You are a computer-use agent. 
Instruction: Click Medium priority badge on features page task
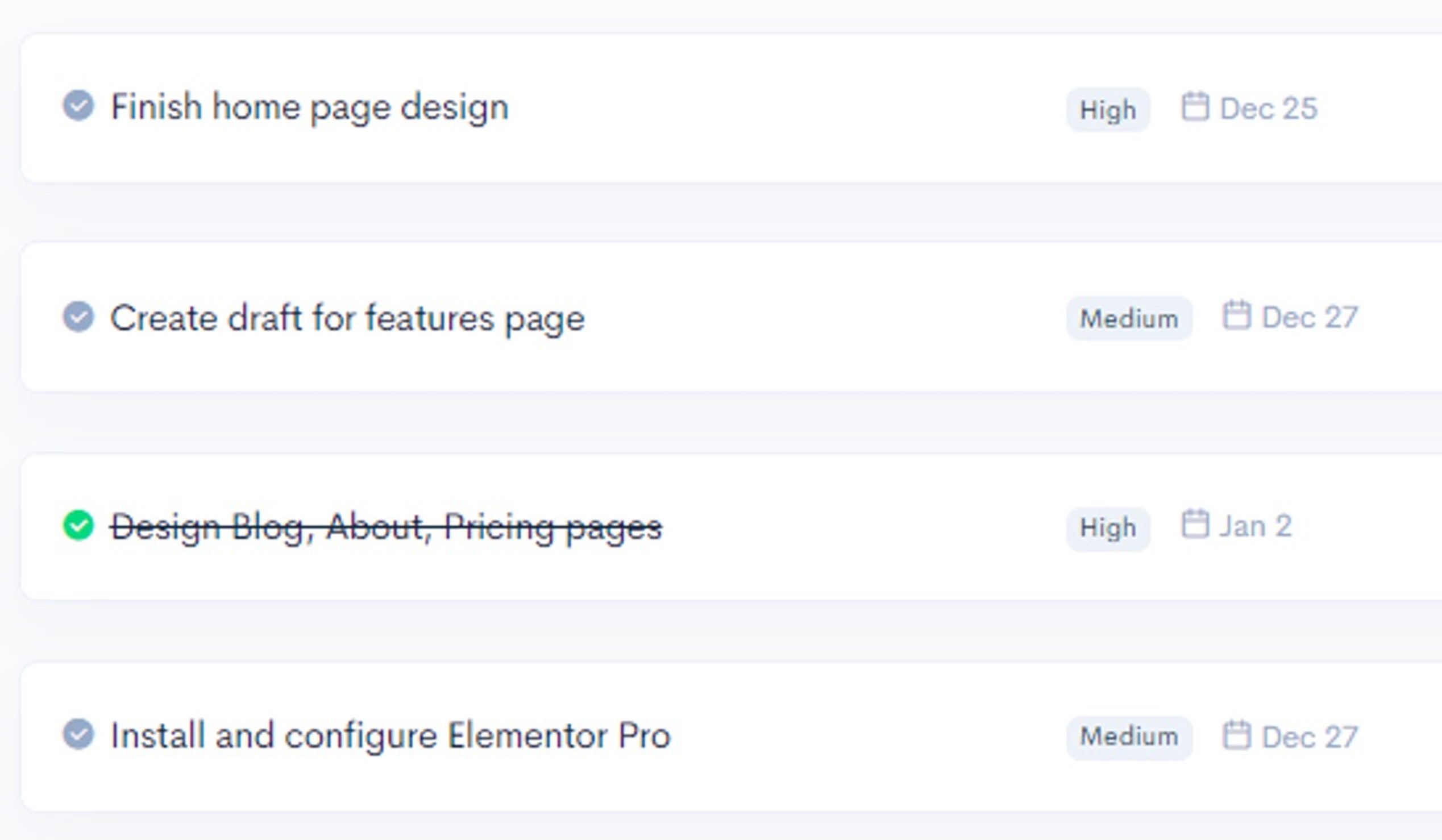[x=1129, y=318]
